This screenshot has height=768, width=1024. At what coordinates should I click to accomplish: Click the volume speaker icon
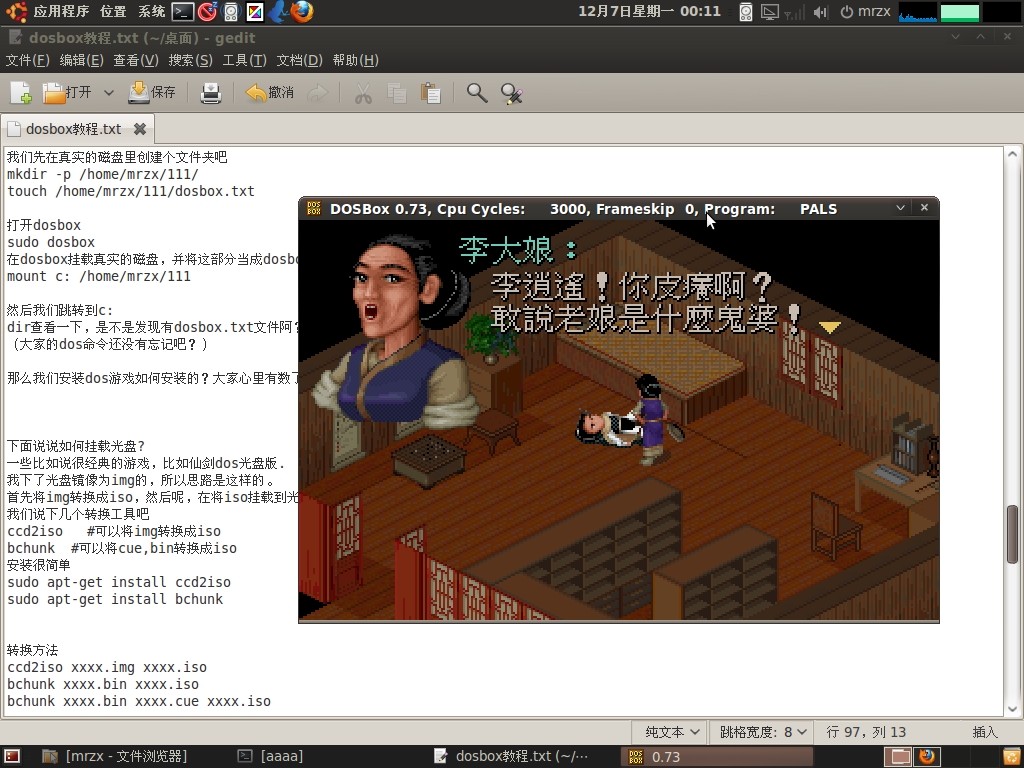(820, 12)
